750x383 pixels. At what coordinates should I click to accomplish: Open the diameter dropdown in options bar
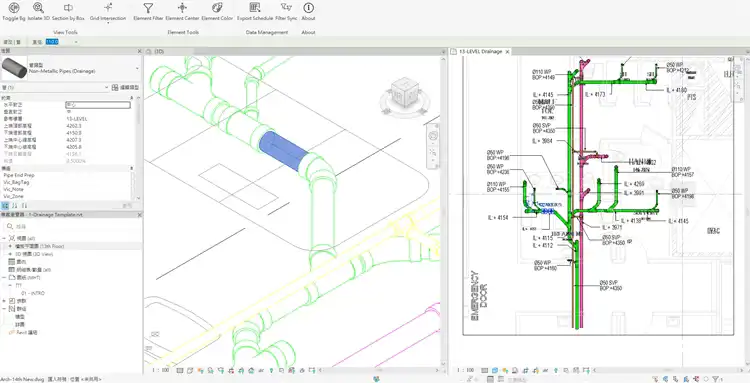coord(76,42)
